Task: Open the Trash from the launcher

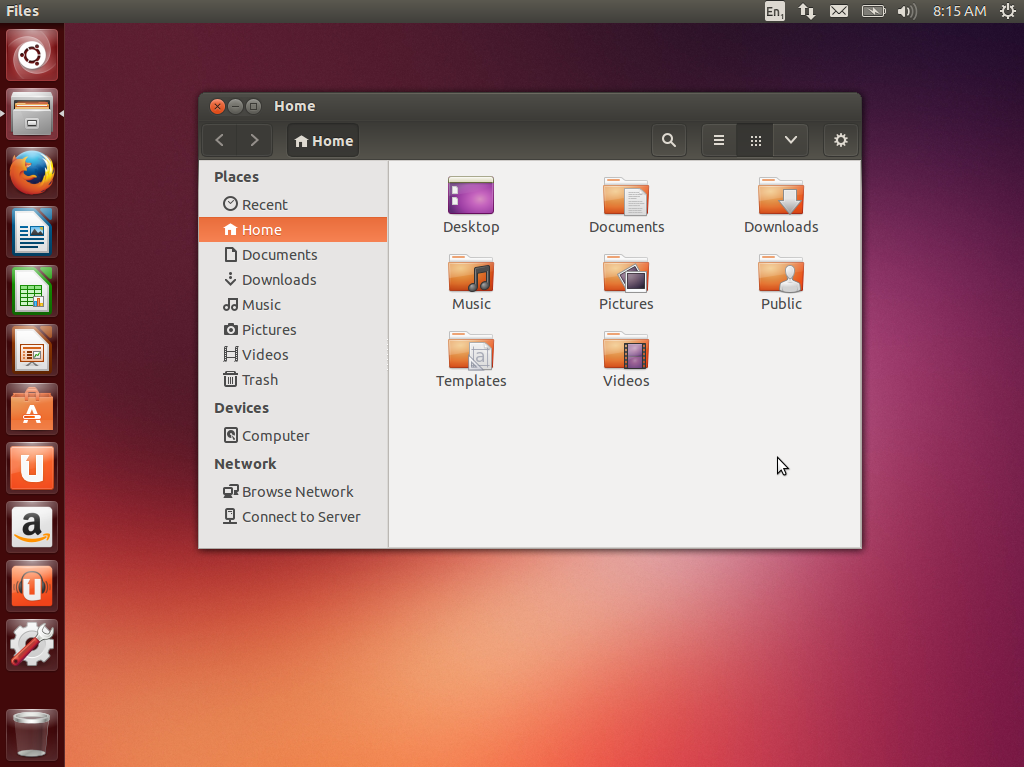Action: (31, 734)
